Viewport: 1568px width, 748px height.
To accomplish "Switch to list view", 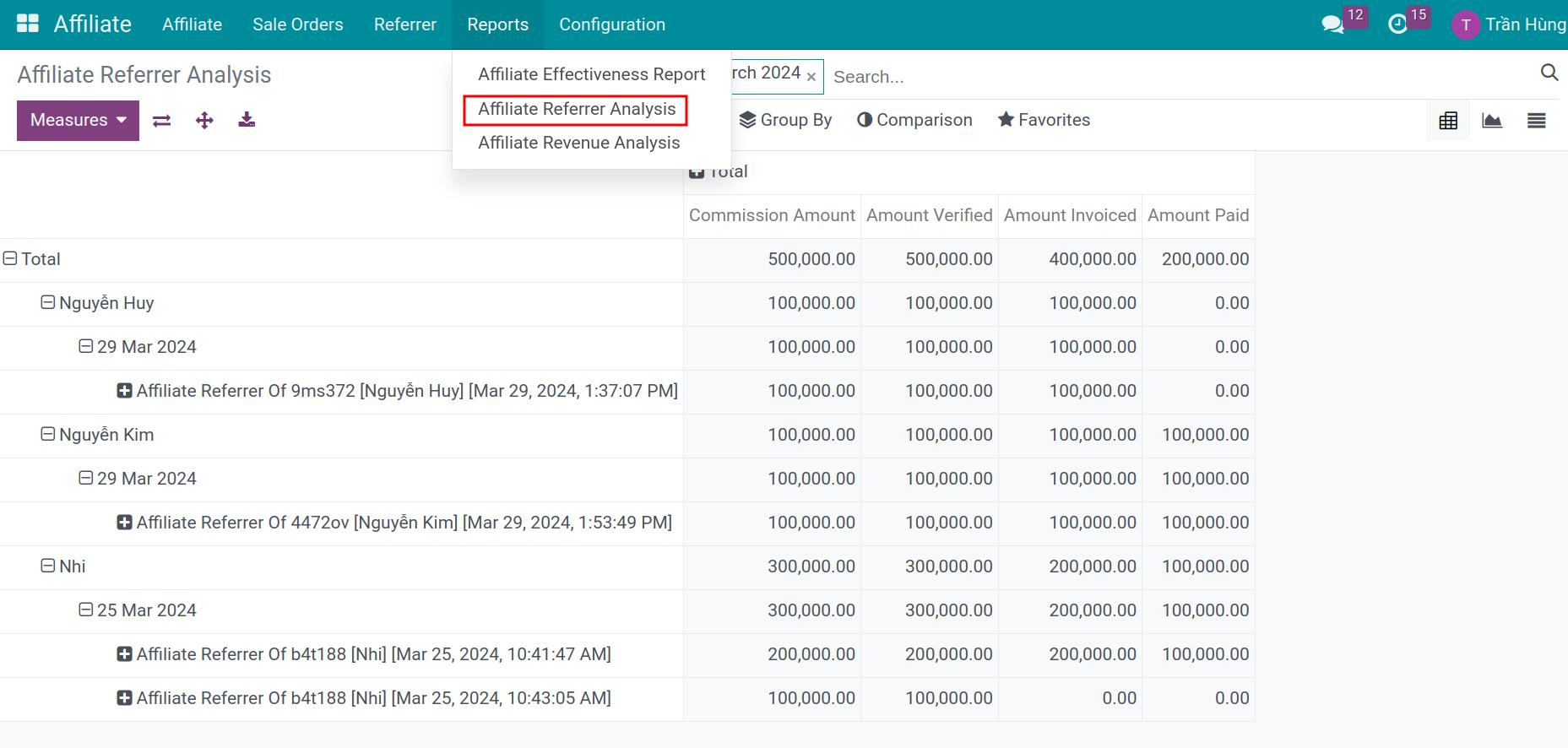I will pyautogui.click(x=1537, y=121).
